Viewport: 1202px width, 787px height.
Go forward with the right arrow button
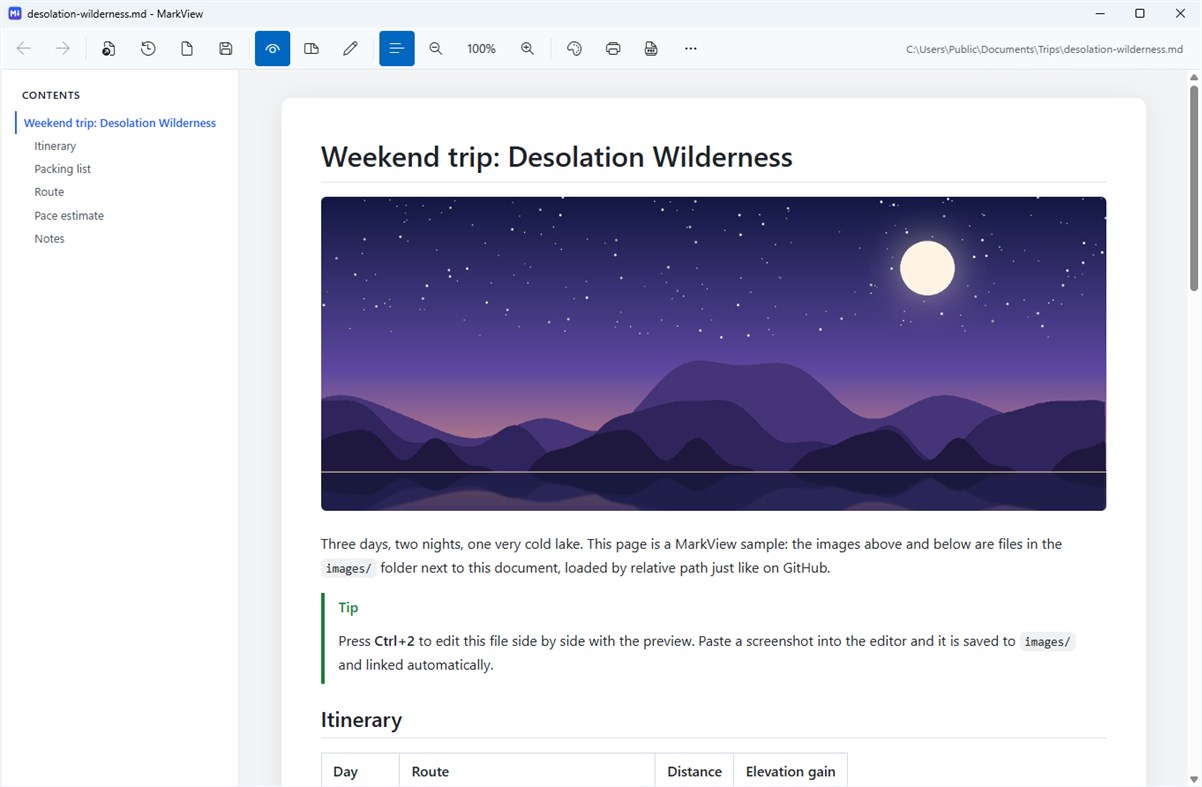[x=63, y=48]
